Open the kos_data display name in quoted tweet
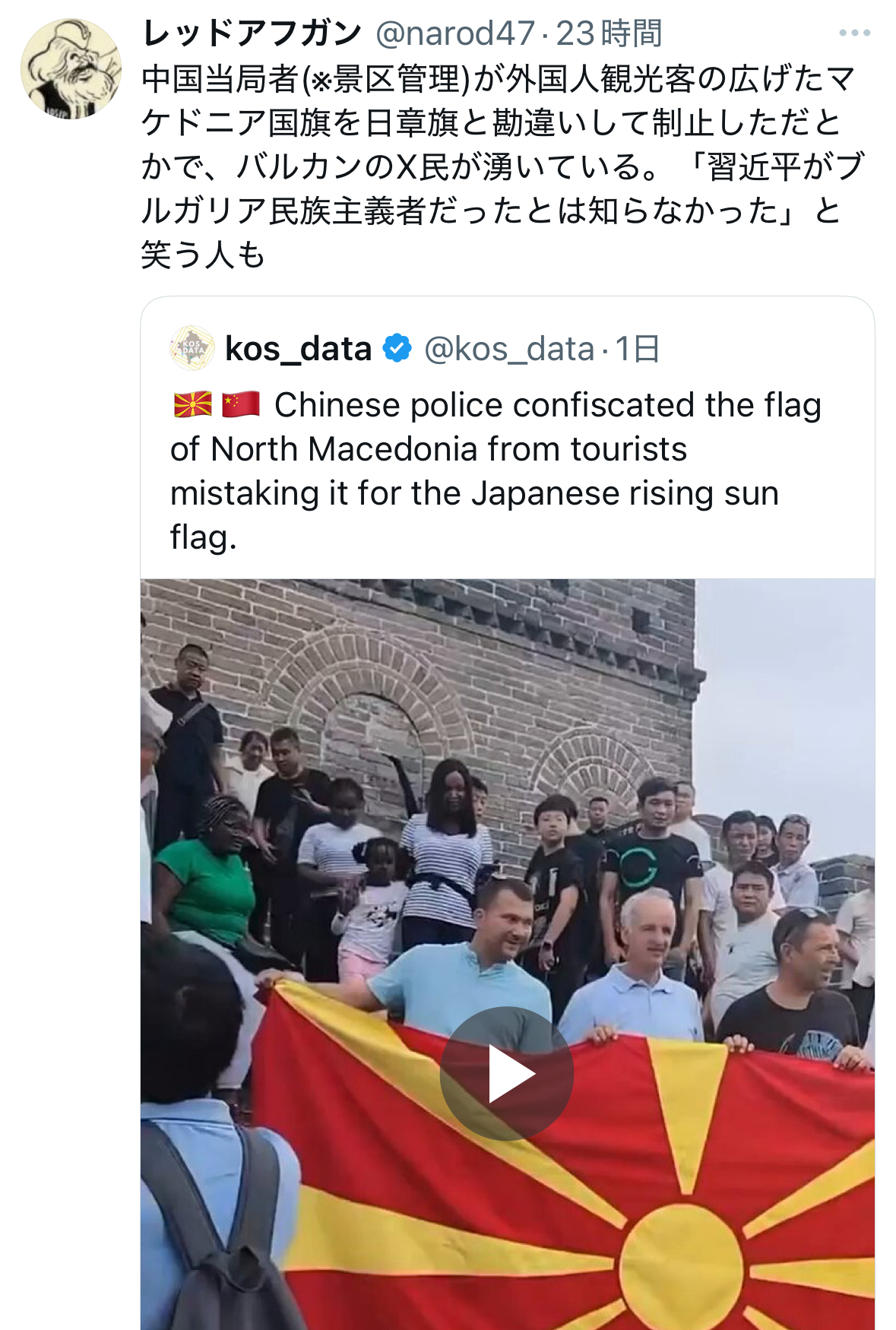The height and width of the screenshot is (1330, 896). [x=299, y=349]
